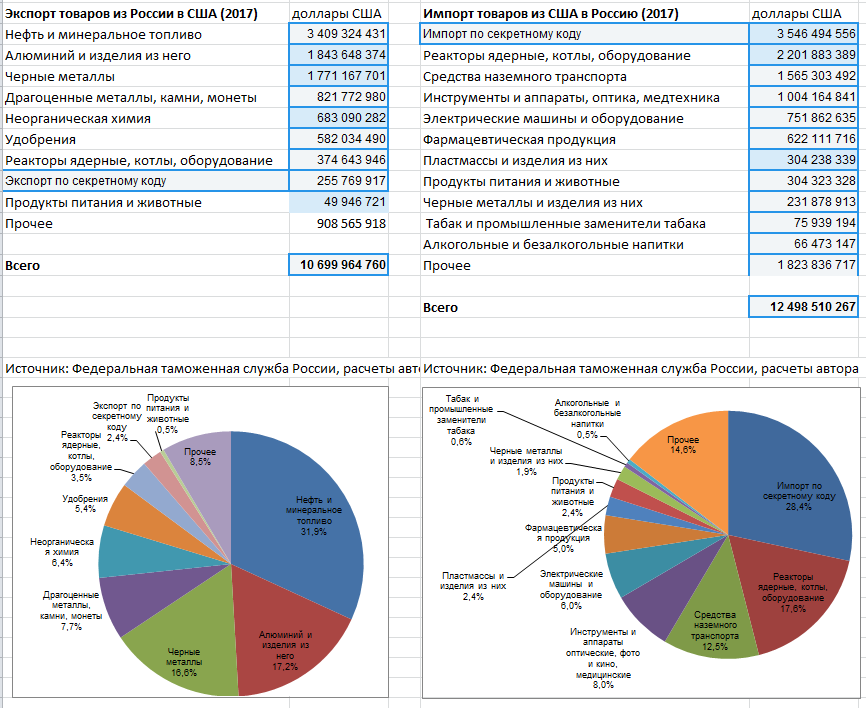Screen dimensions: 866x708
Task: Click the cell with value 2 201 883 389
Action: point(803,55)
